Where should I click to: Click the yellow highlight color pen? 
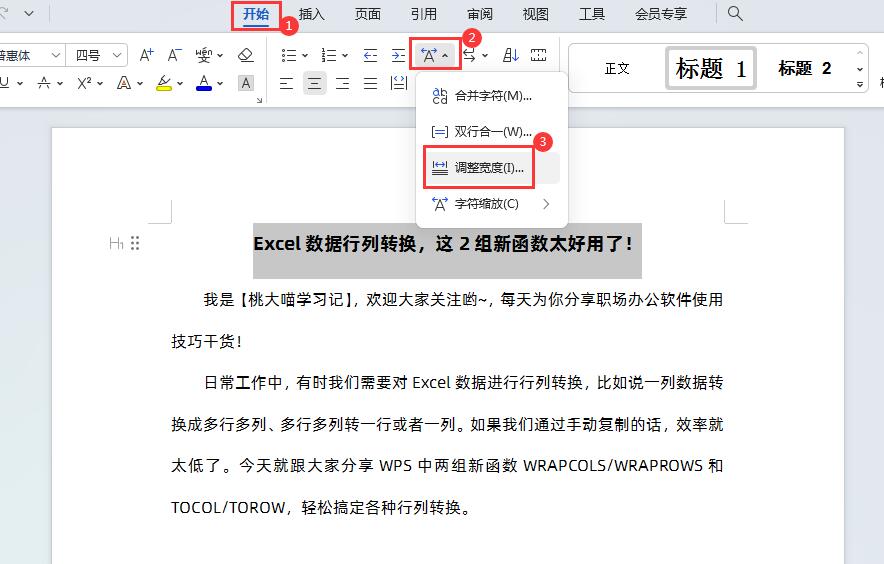point(164,83)
